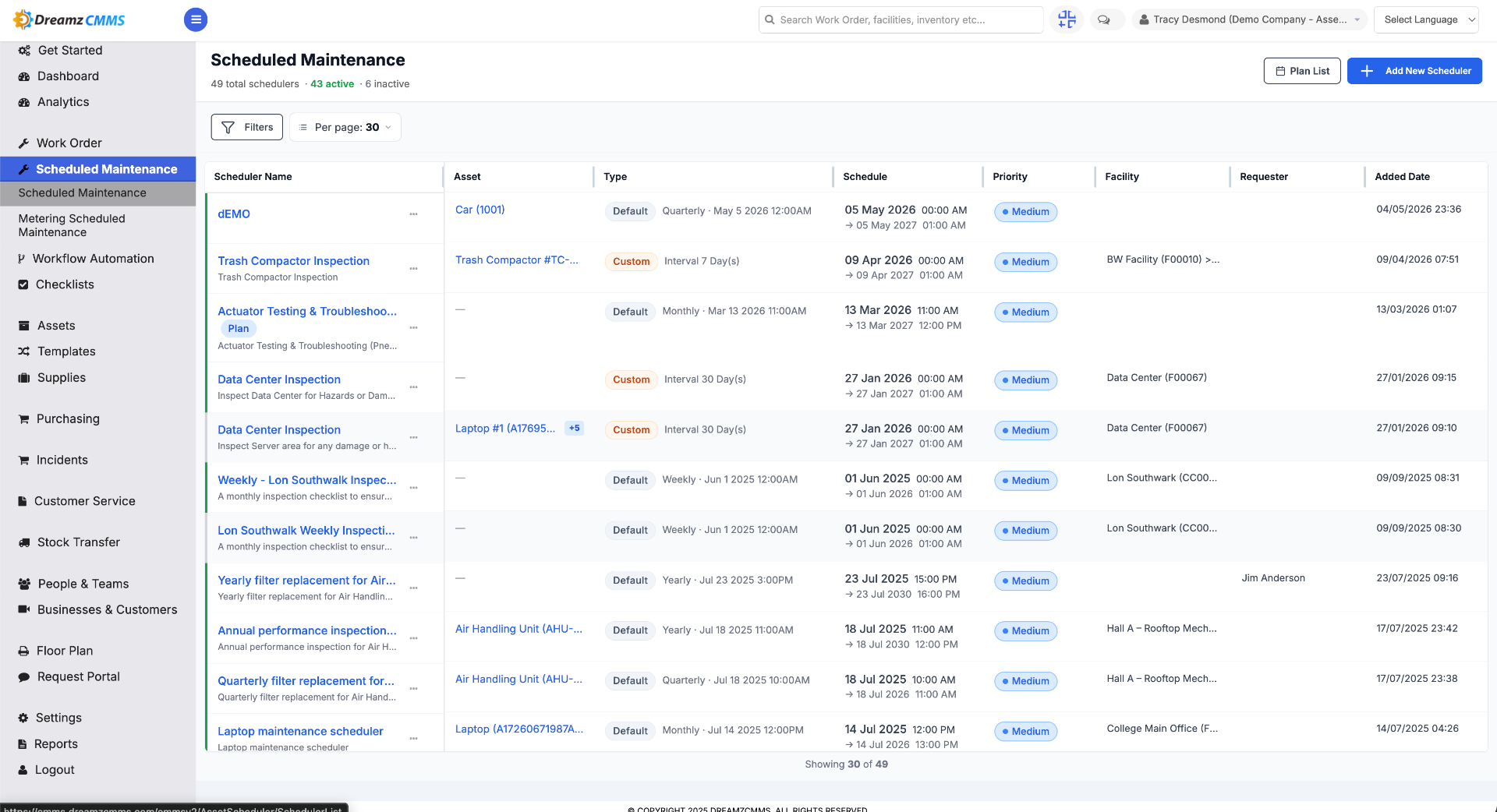Click the Dreamz CMMS logo

pyautogui.click(x=69, y=19)
